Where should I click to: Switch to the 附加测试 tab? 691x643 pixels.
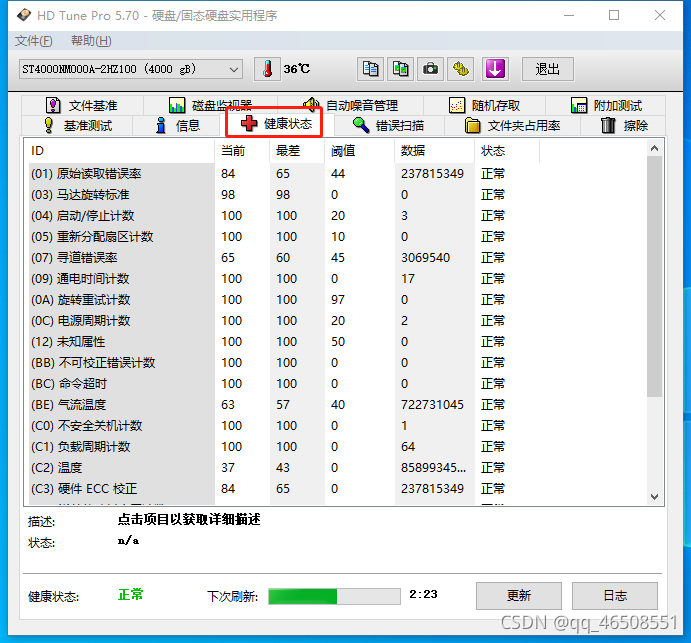coord(606,106)
